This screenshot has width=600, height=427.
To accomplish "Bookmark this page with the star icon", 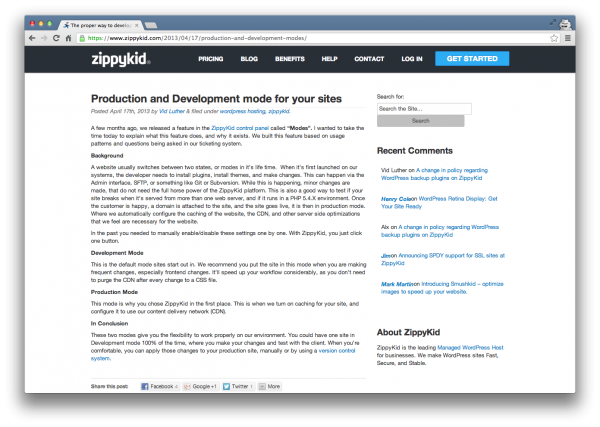I will point(553,38).
